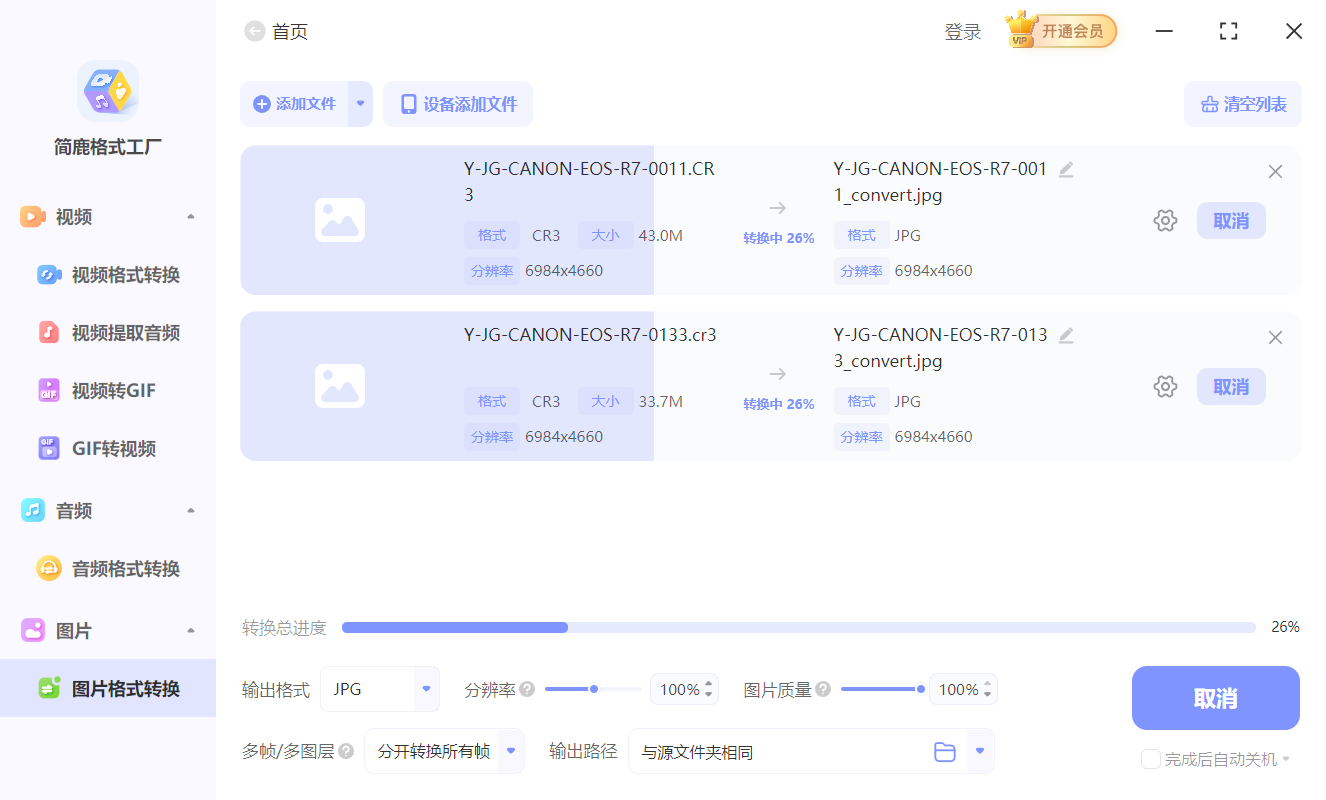
Task: Click the help icon beside 分辨率 slider
Action: coord(527,689)
